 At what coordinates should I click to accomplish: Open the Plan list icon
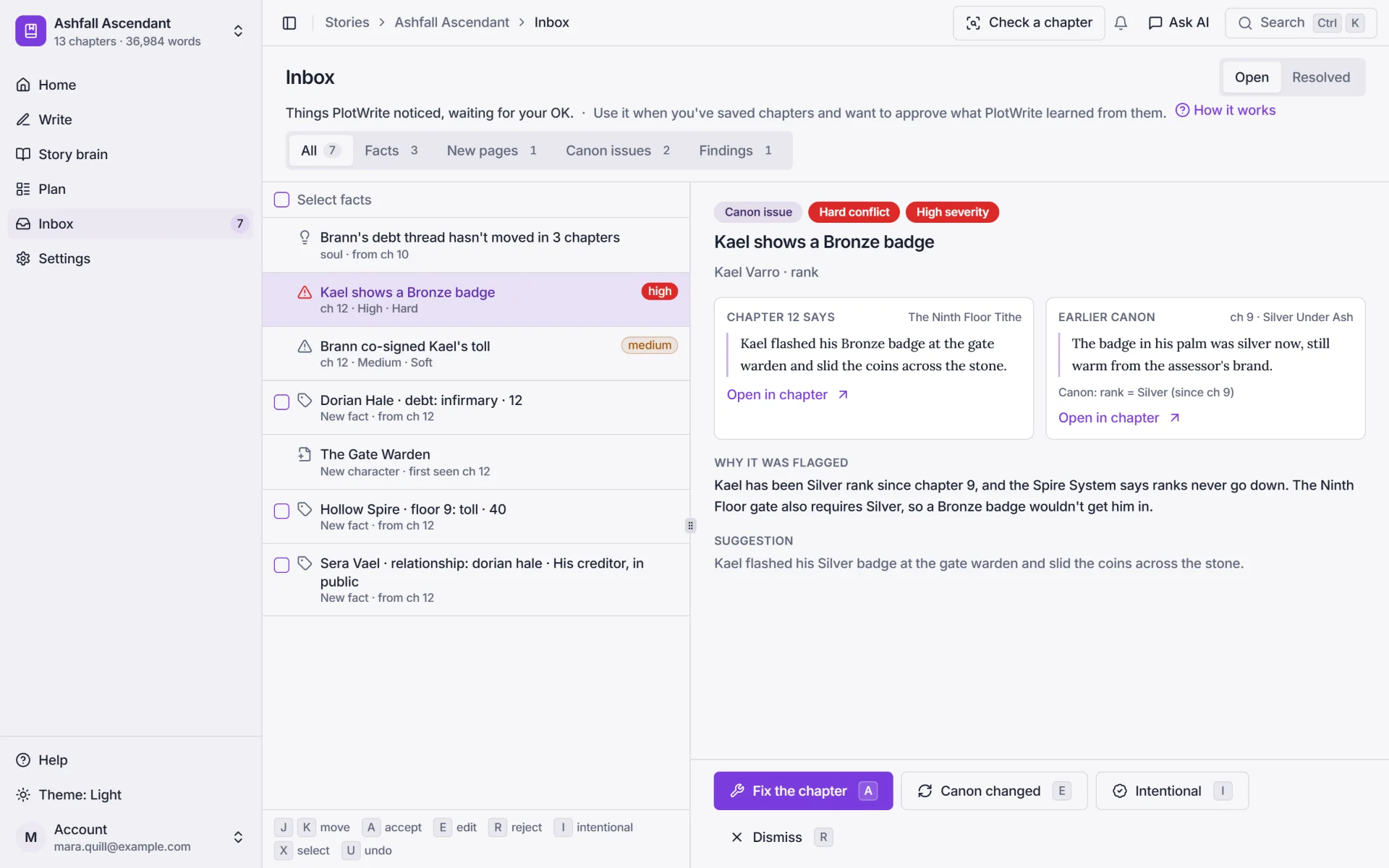[23, 189]
